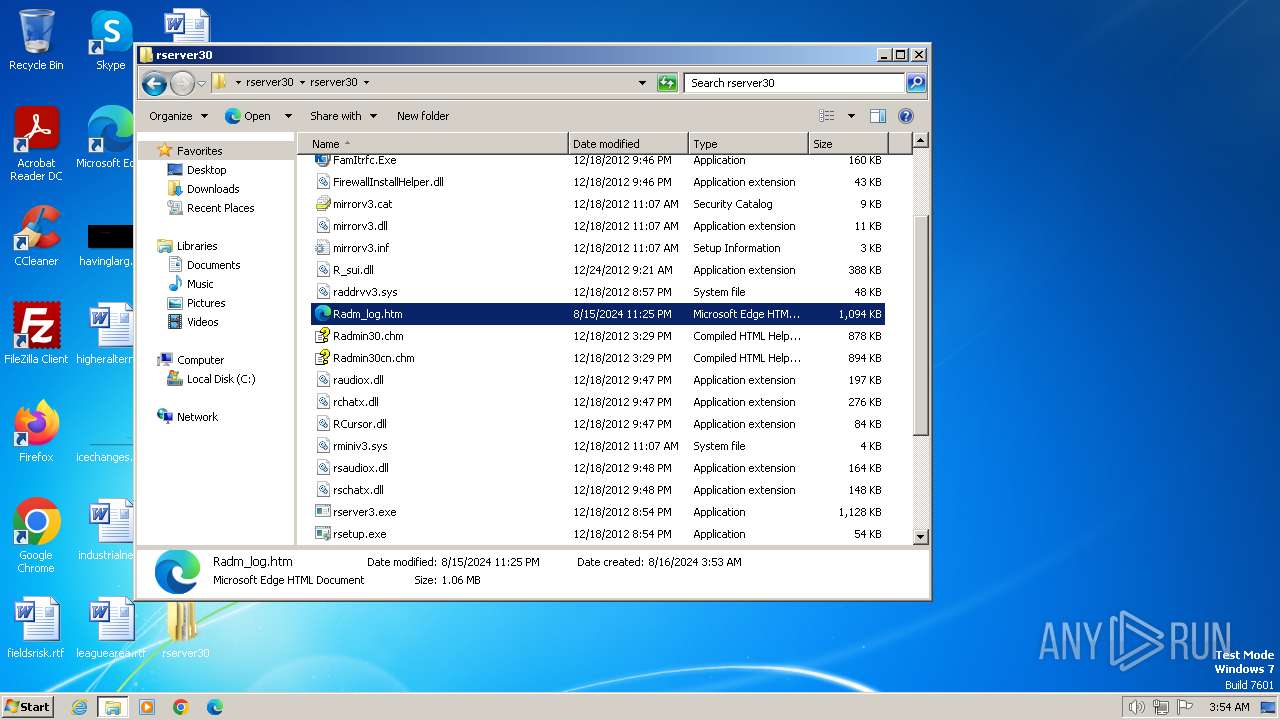1280x720 pixels.
Task: Click the file list scroll up arrow
Action: click(921, 141)
